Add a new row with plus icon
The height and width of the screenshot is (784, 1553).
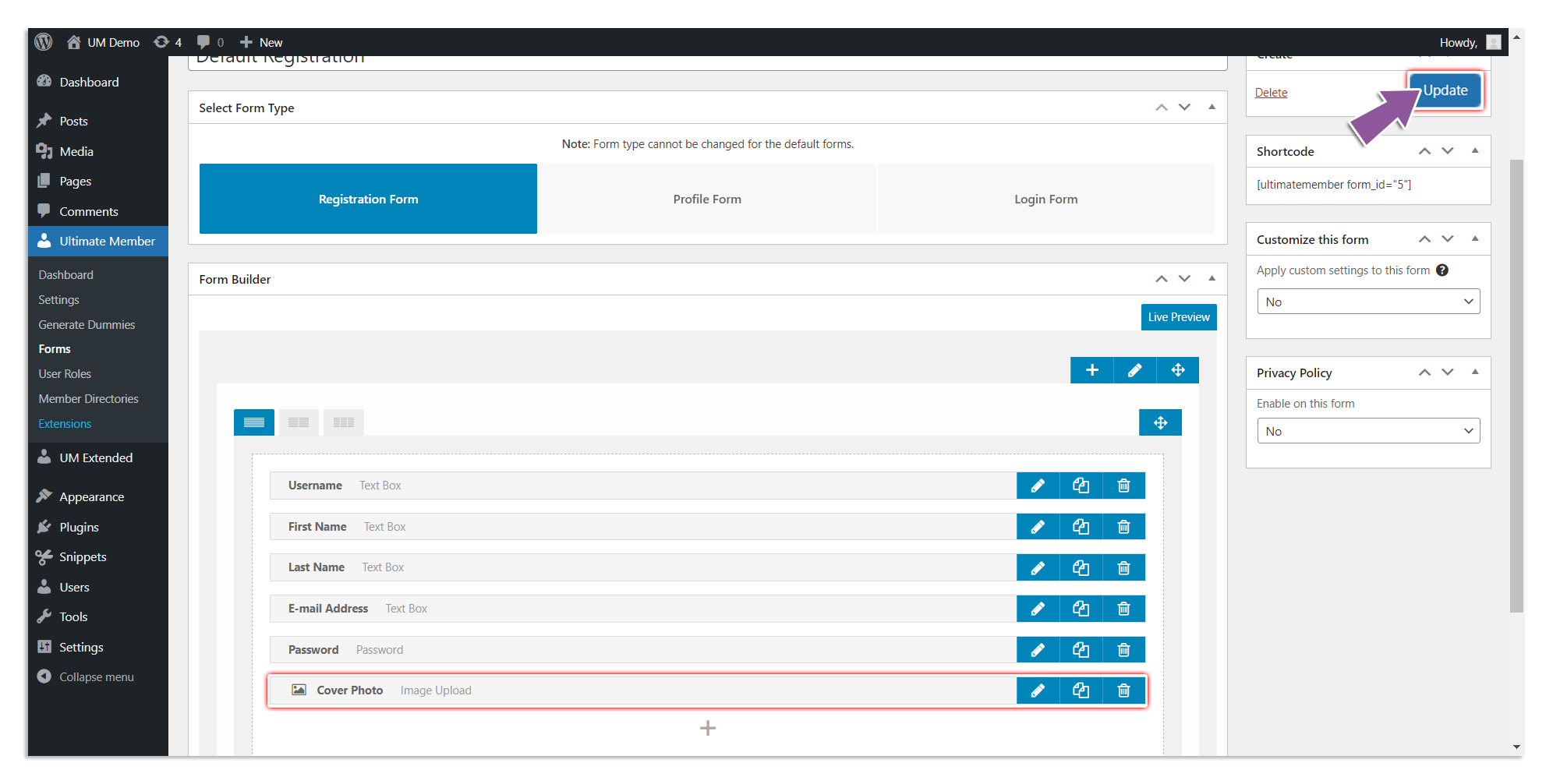(x=1091, y=370)
